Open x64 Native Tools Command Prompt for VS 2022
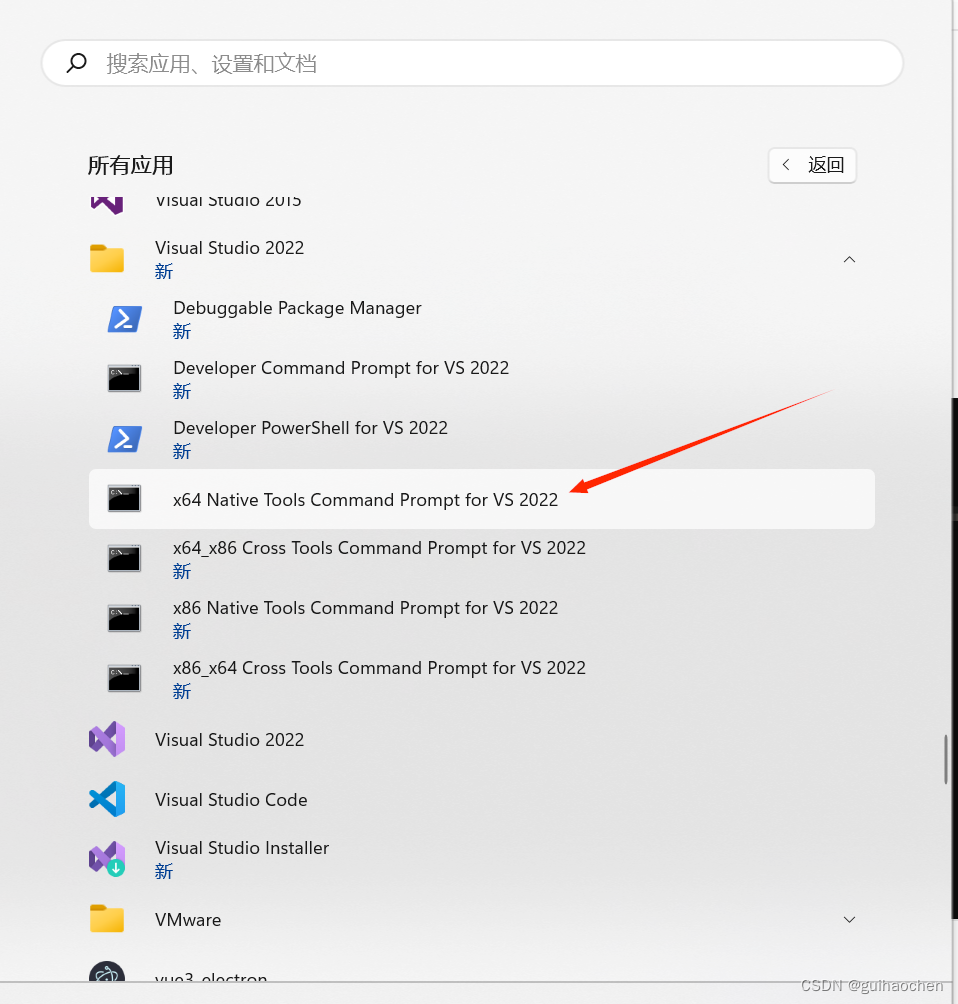 (482, 499)
